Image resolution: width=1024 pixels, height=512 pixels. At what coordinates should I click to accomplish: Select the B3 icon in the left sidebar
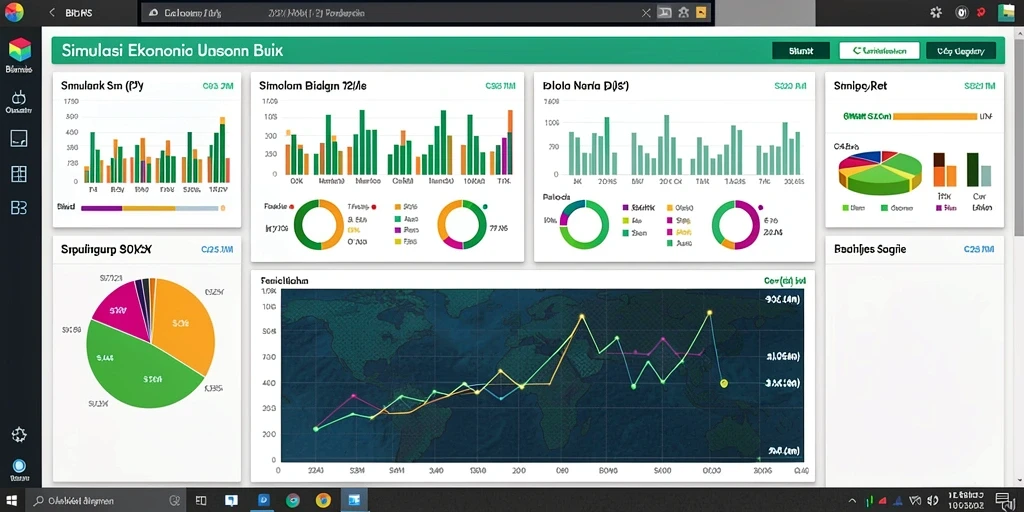(19, 208)
